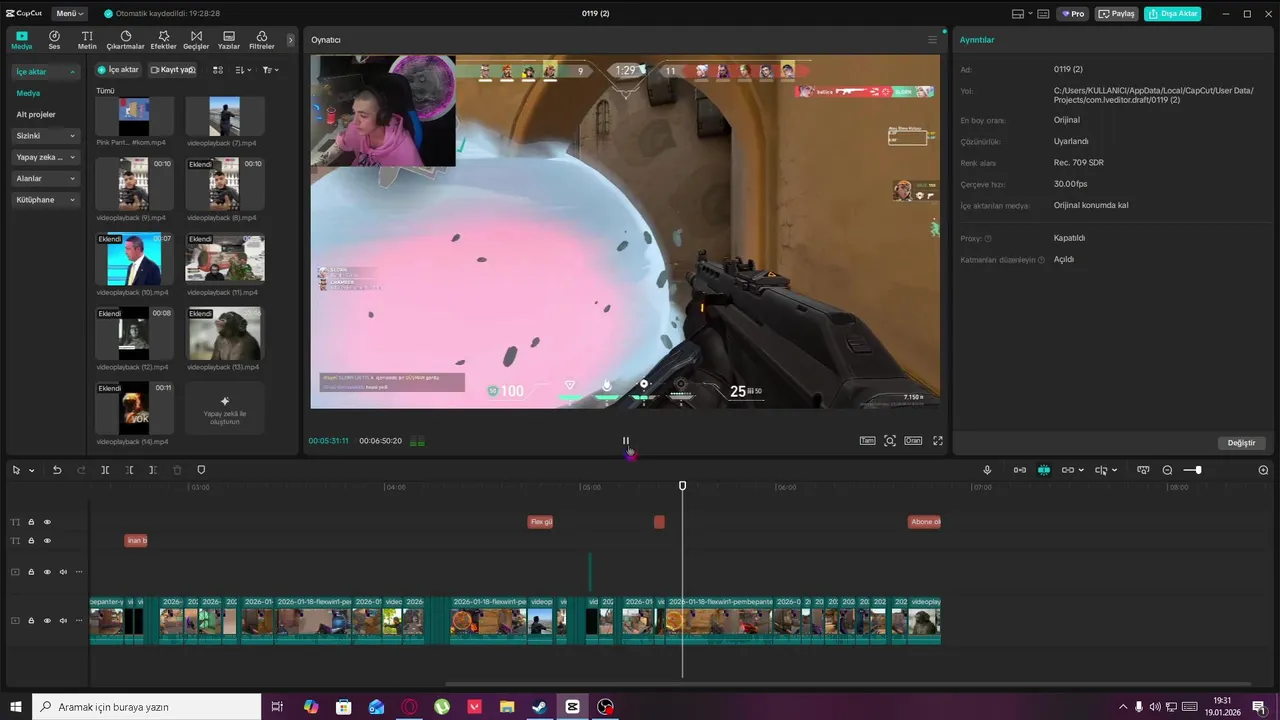Toggle the preview axis icon

coord(1101,470)
